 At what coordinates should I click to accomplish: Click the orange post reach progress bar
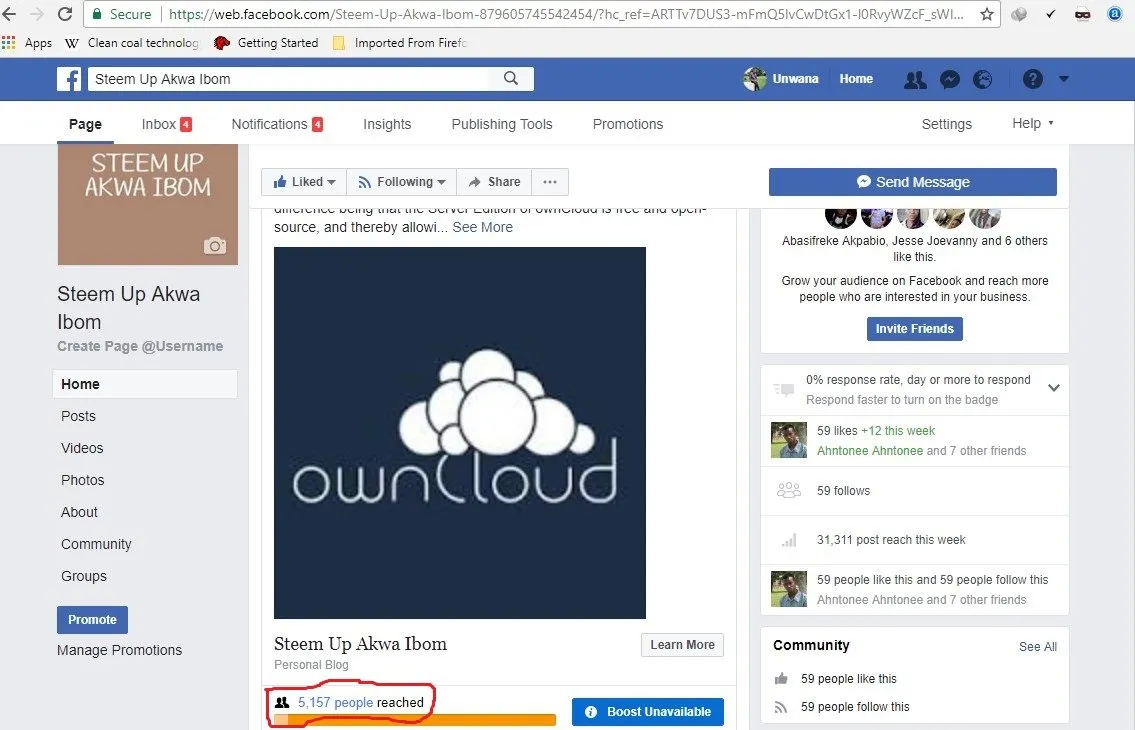click(x=415, y=720)
